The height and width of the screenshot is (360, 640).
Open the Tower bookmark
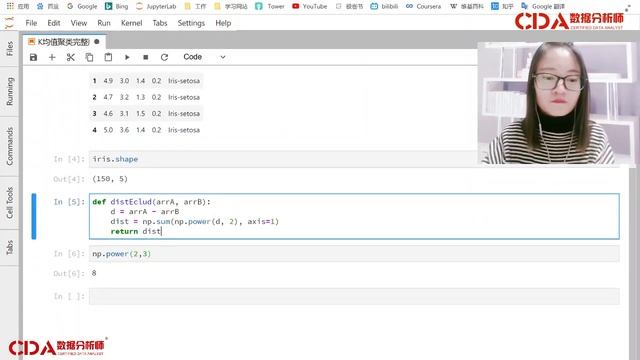pos(270,6)
